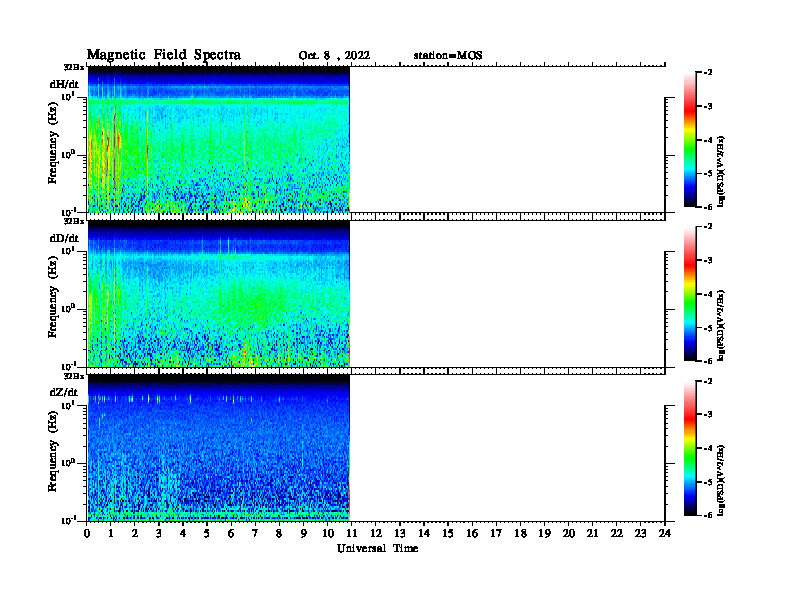The width and height of the screenshot is (792, 612).
Task: Click the -2 tick of dD/dt color scale
Action: (x=708, y=227)
